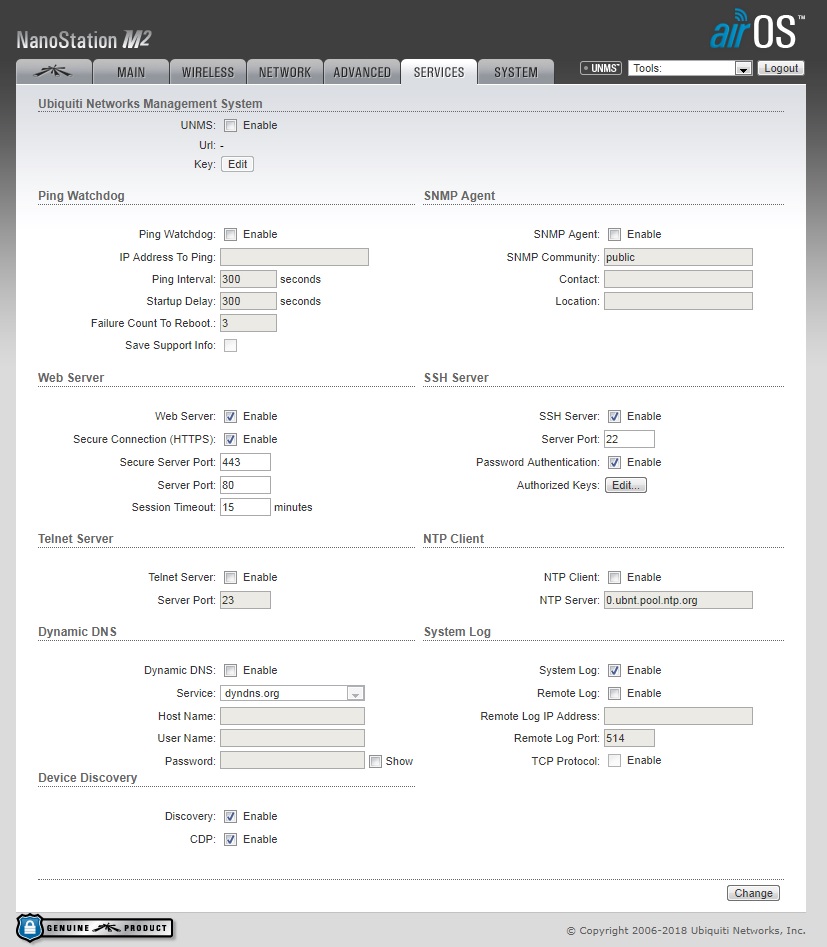
Task: Focus the Ping Interval field
Action: tap(248, 279)
